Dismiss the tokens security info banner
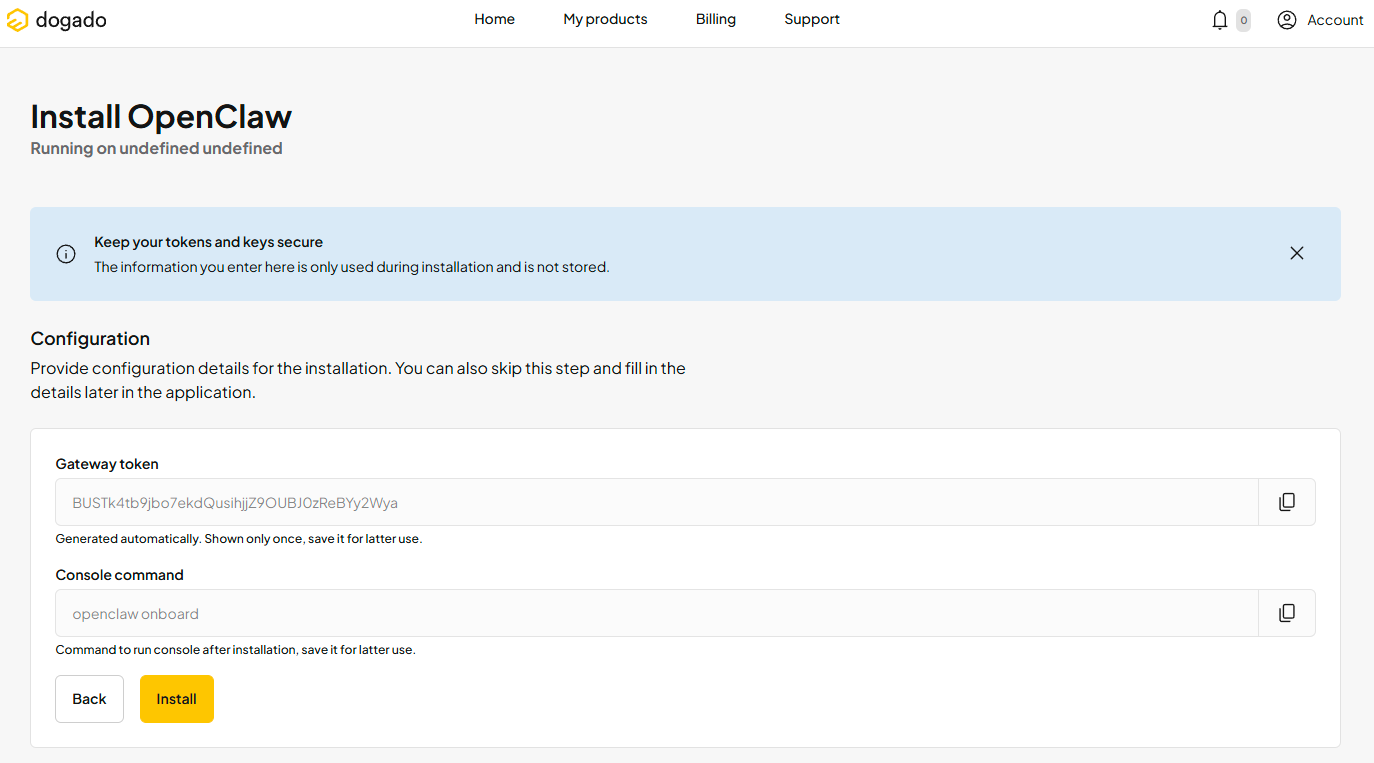1374x763 pixels. (1297, 253)
